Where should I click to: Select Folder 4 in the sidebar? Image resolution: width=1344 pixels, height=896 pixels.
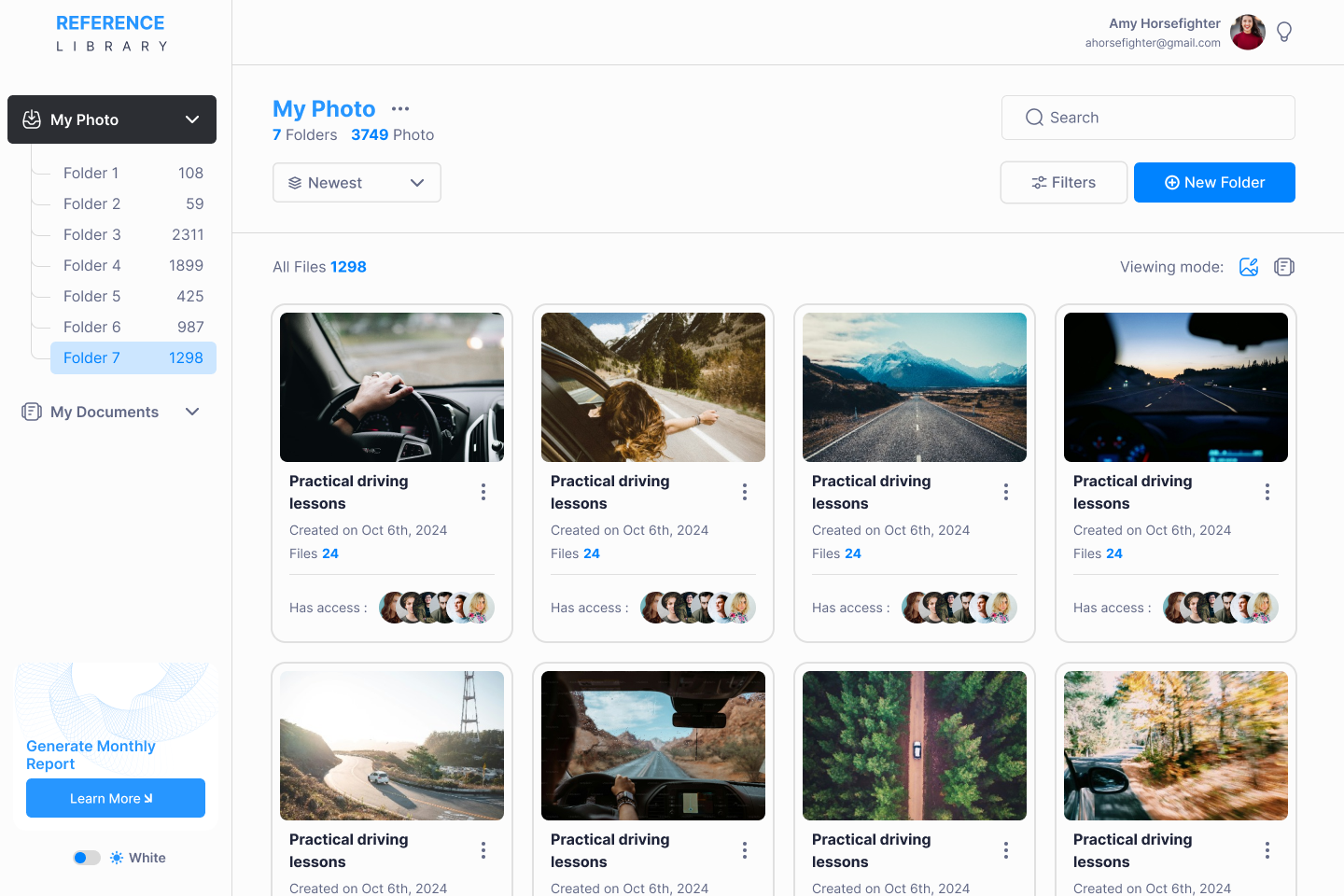tap(133, 265)
